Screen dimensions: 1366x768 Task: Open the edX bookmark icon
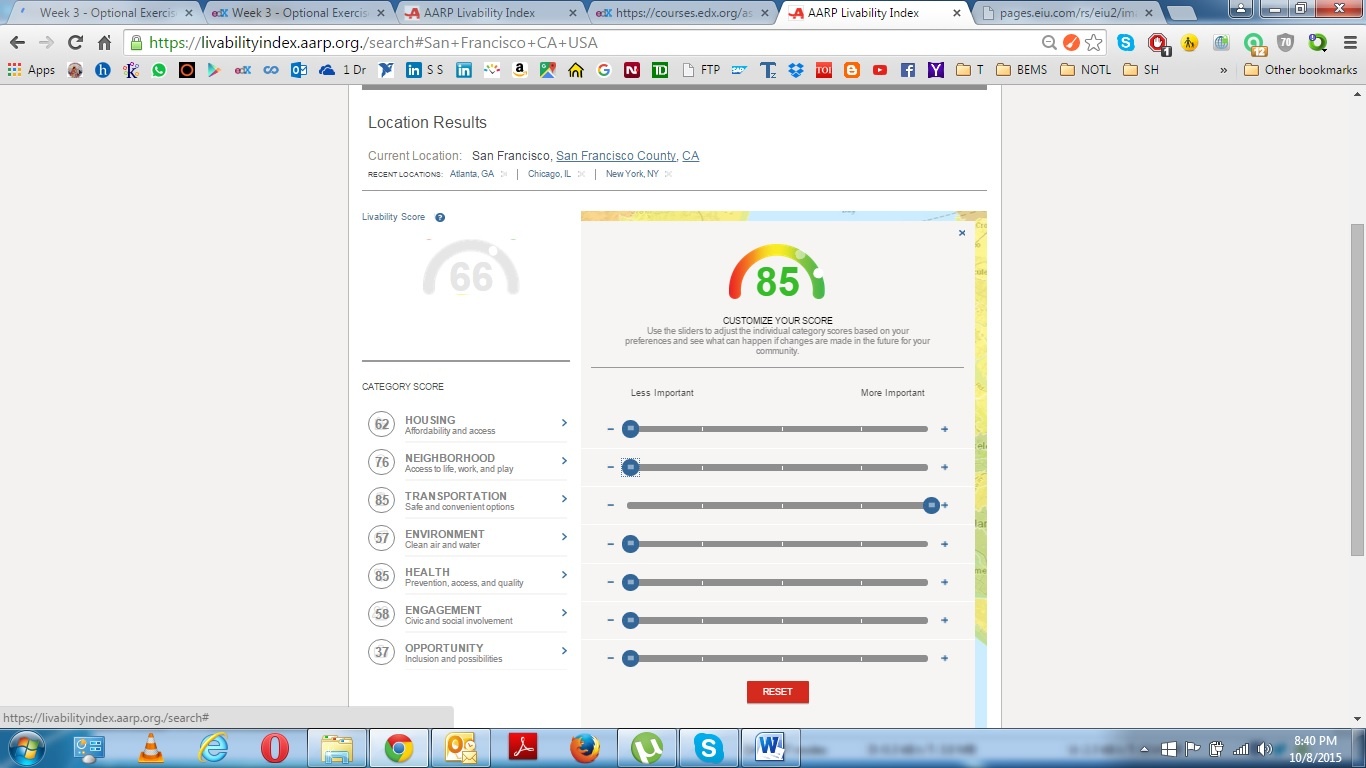point(242,70)
